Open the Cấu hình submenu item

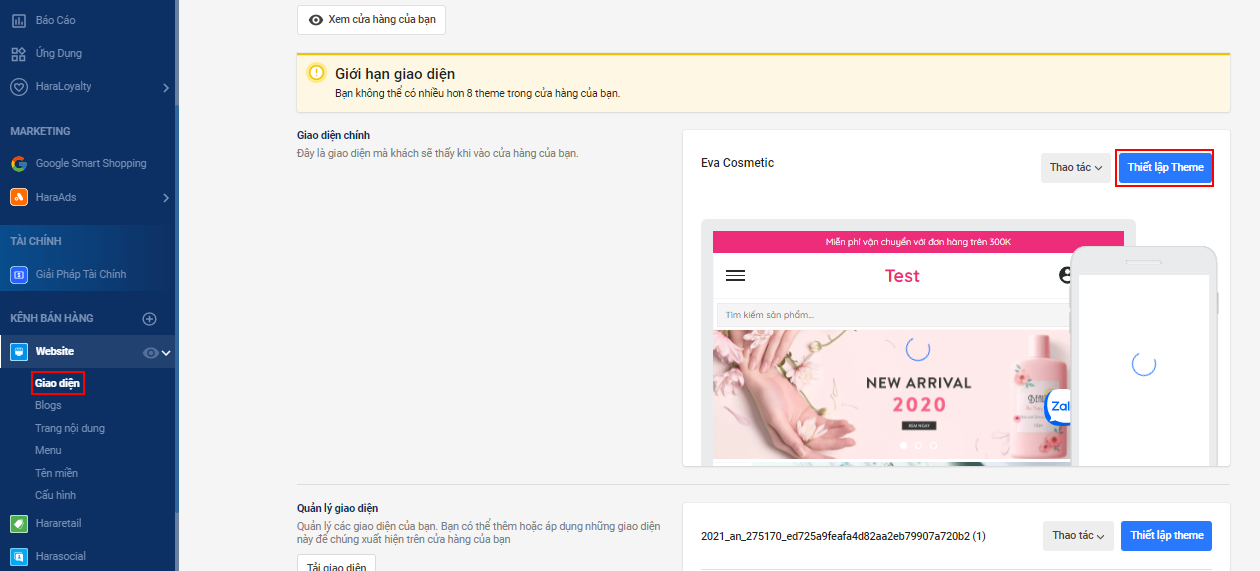tap(55, 495)
